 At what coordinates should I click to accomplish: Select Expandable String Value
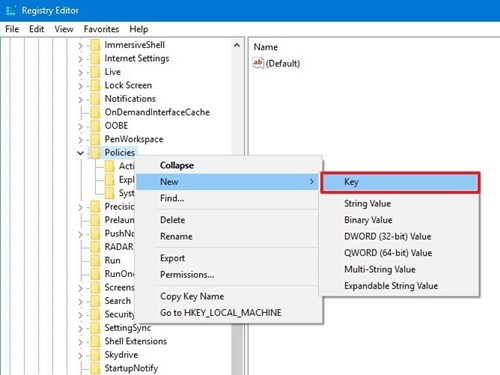[x=399, y=286]
